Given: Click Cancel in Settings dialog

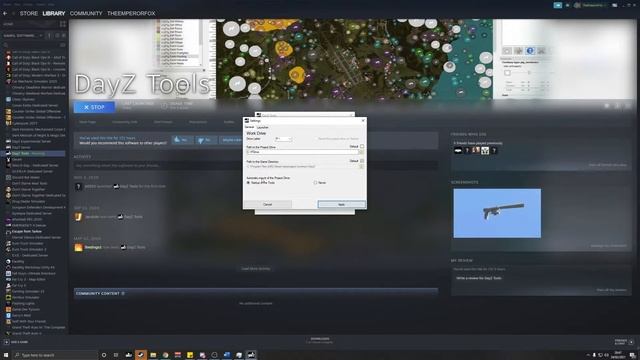Looking at the screenshot, I should tap(267, 204).
